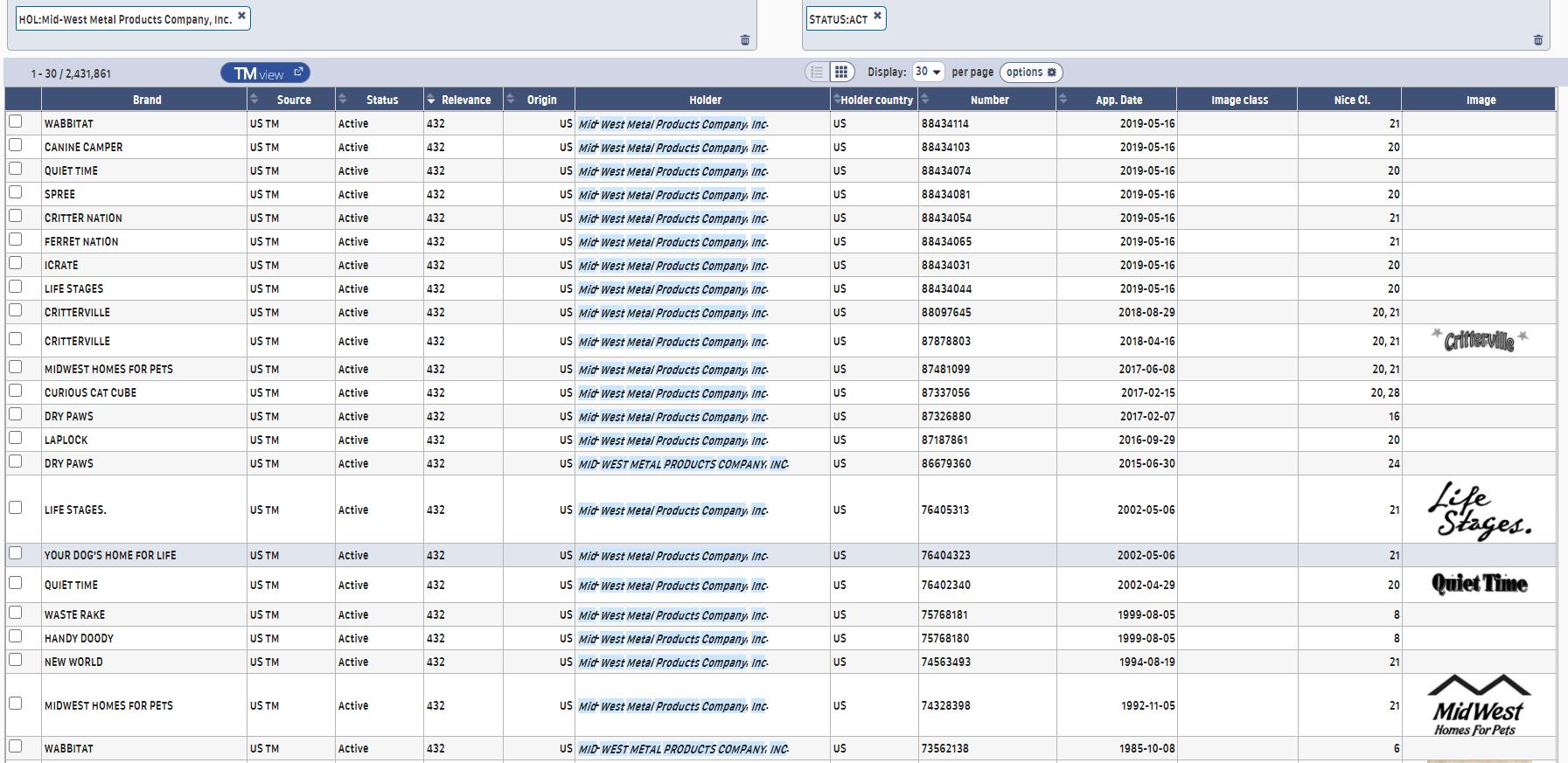The width and height of the screenshot is (1568, 763).
Task: Click the Brand column header
Action: coord(146,100)
